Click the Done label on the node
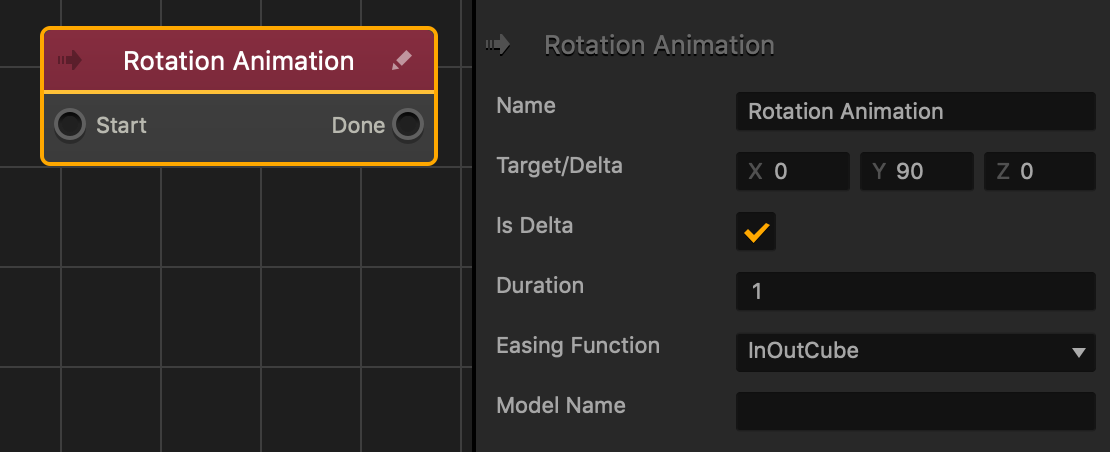This screenshot has width=1110, height=452. pos(358,126)
